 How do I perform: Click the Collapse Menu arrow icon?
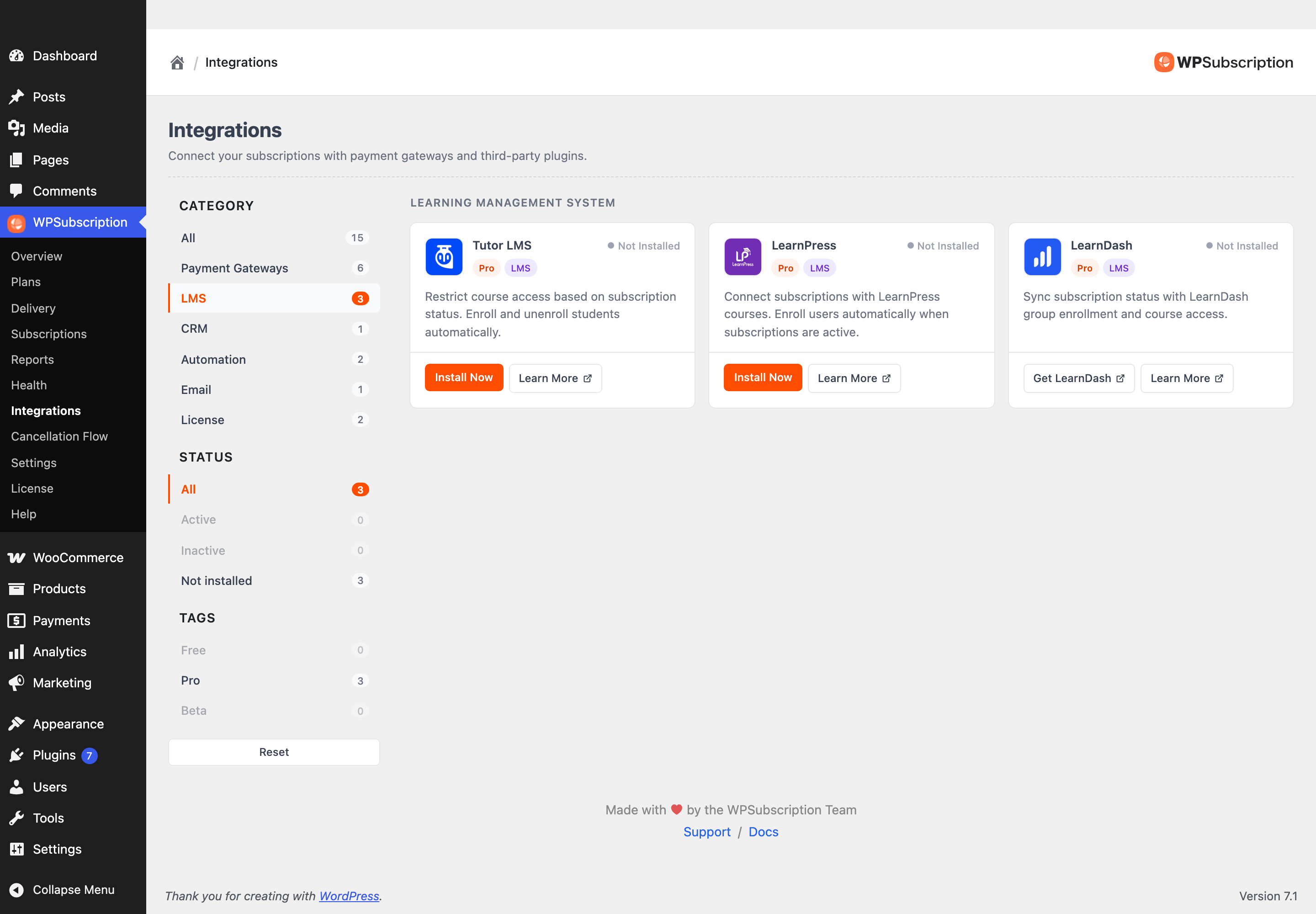(16, 889)
